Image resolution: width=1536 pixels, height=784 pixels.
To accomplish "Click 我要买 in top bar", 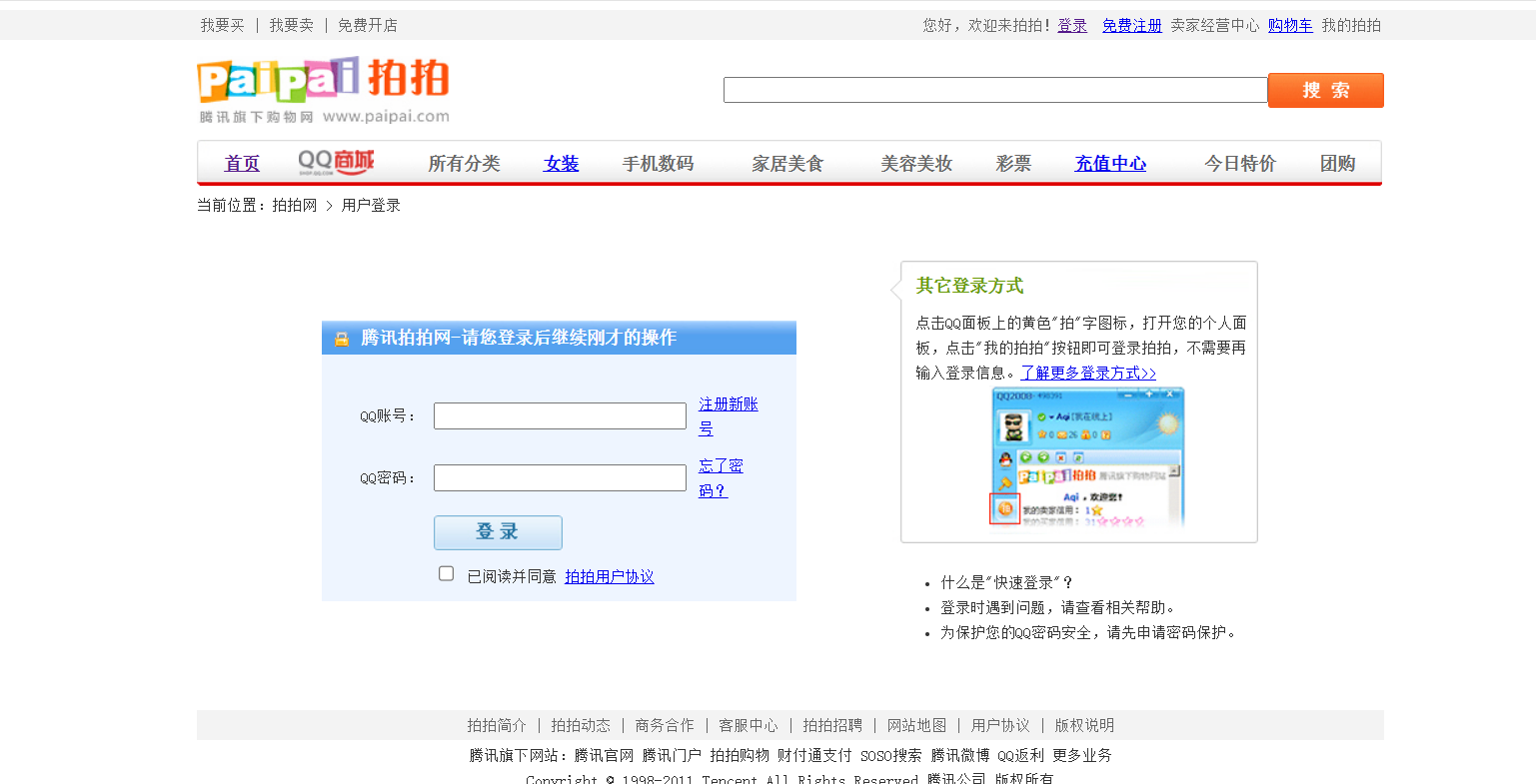I will 222,25.
